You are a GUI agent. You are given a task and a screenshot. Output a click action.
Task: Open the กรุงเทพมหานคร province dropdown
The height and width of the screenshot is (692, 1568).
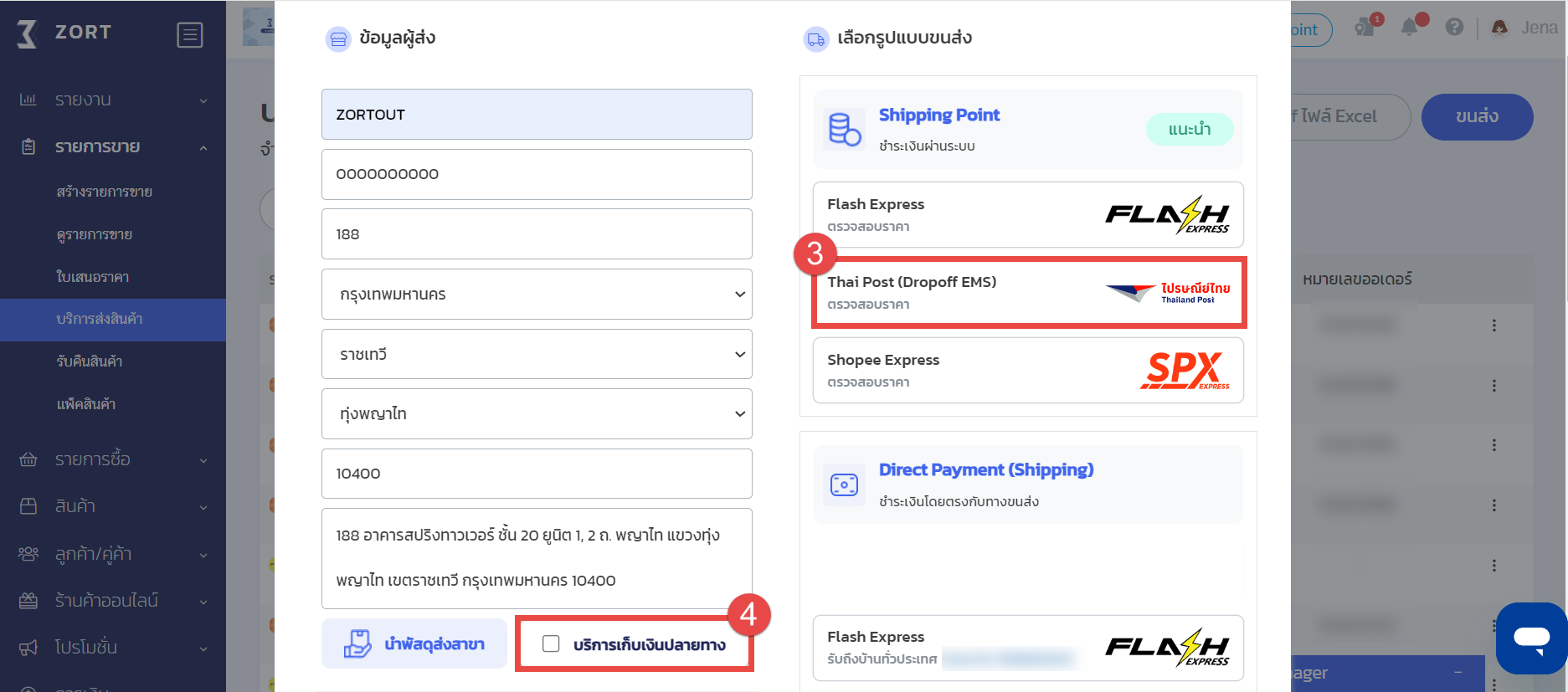[537, 294]
